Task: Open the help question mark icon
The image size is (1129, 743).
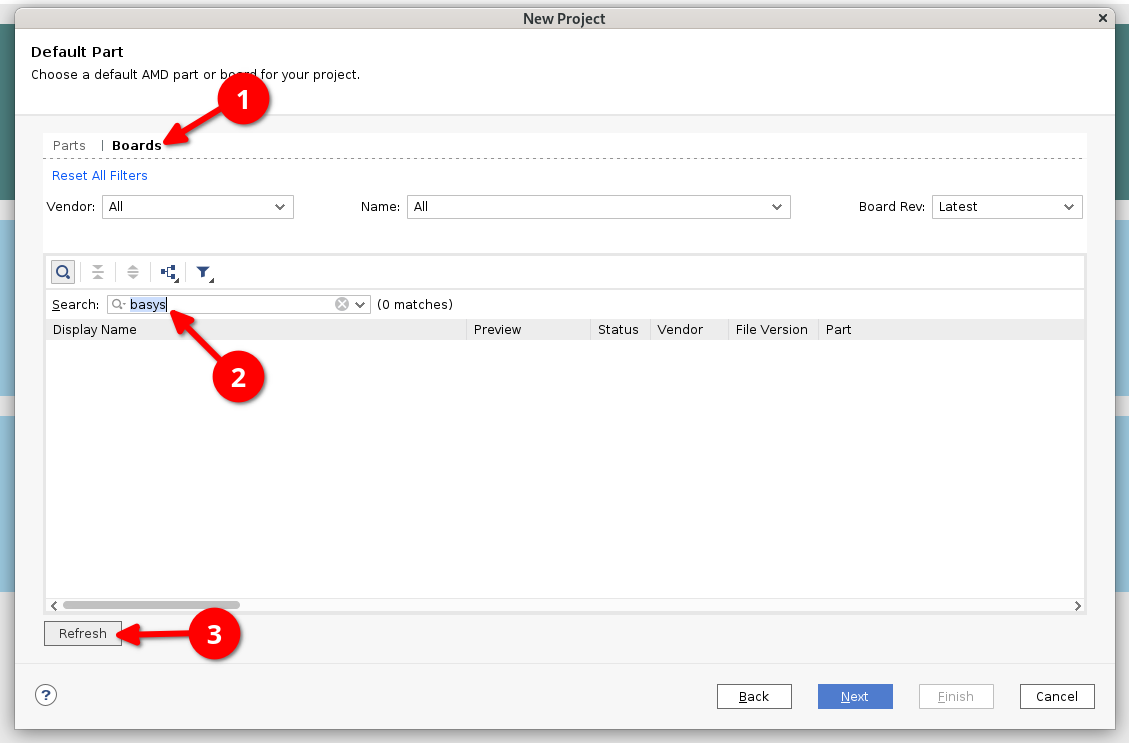Action: [x=45, y=695]
